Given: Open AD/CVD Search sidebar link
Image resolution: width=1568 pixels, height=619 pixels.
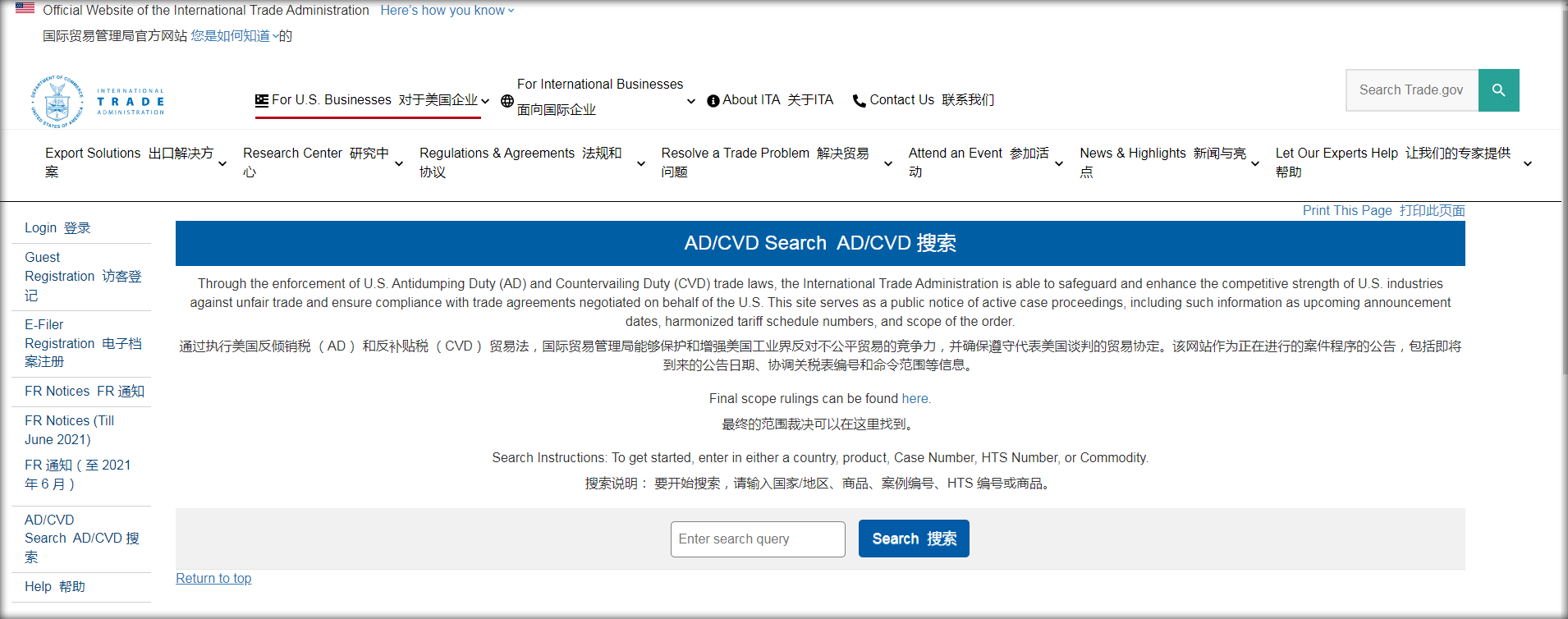Looking at the screenshot, I should click(82, 539).
